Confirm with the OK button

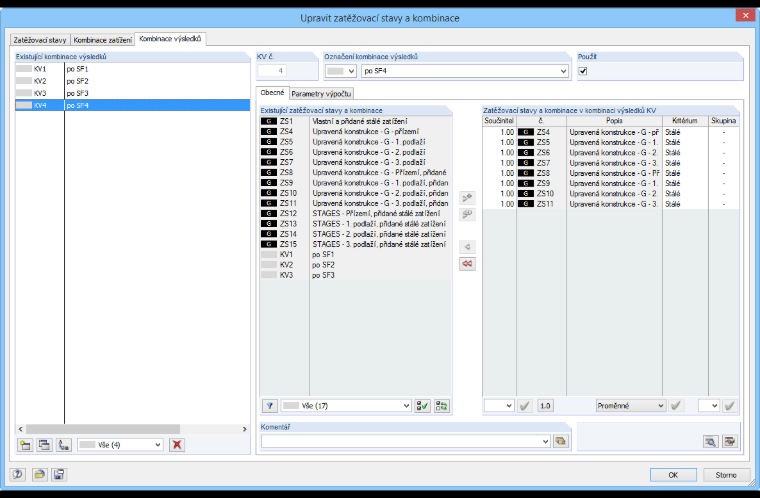(x=673, y=475)
